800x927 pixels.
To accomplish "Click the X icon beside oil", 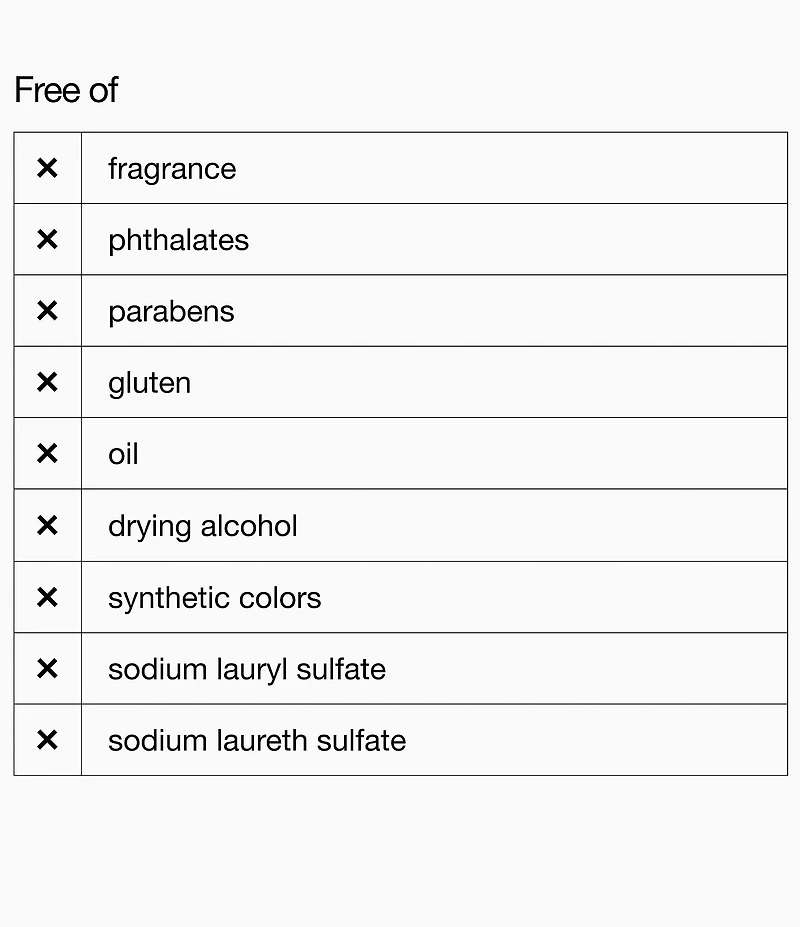I will click(x=47, y=454).
